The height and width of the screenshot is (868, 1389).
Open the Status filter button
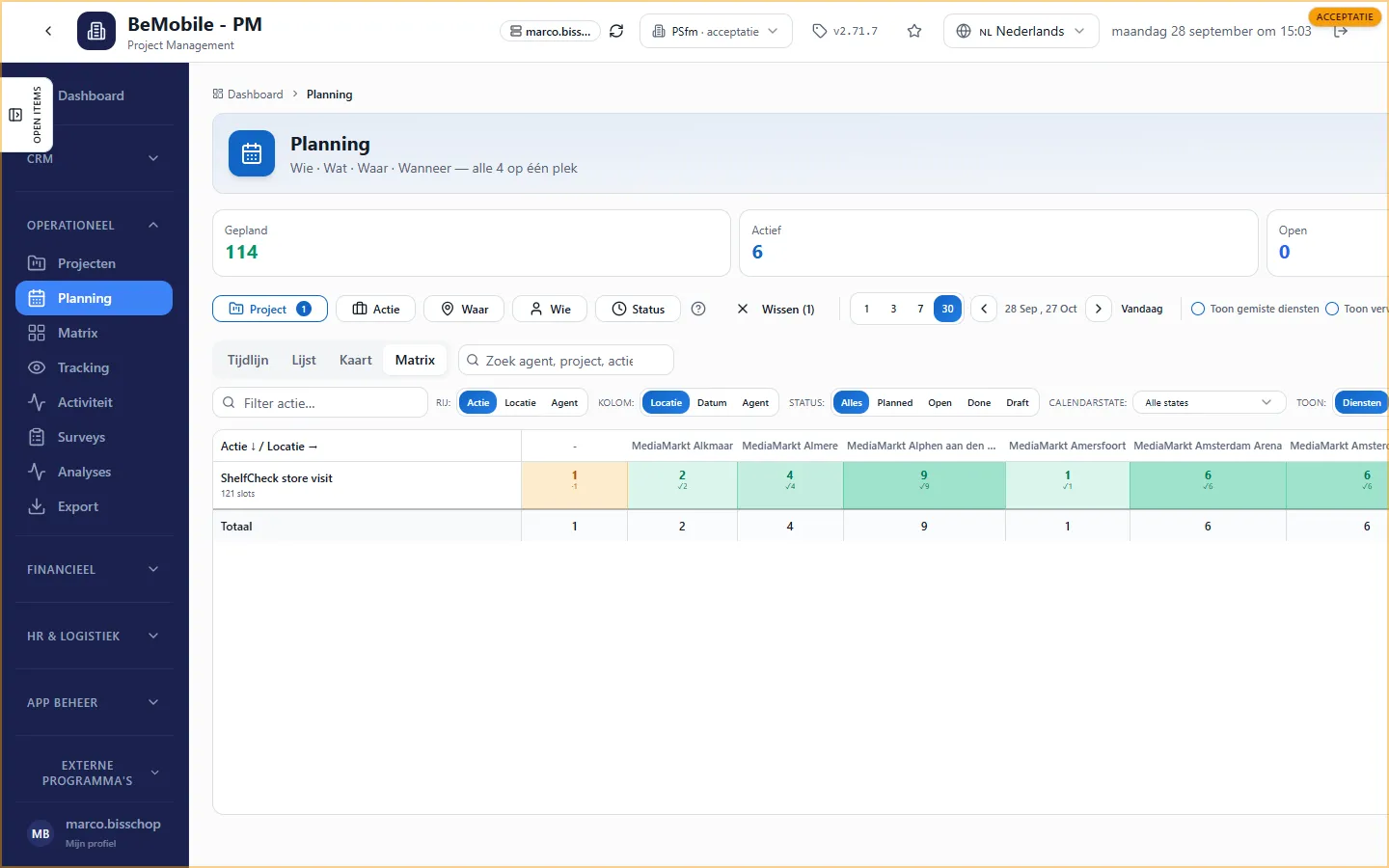638,309
